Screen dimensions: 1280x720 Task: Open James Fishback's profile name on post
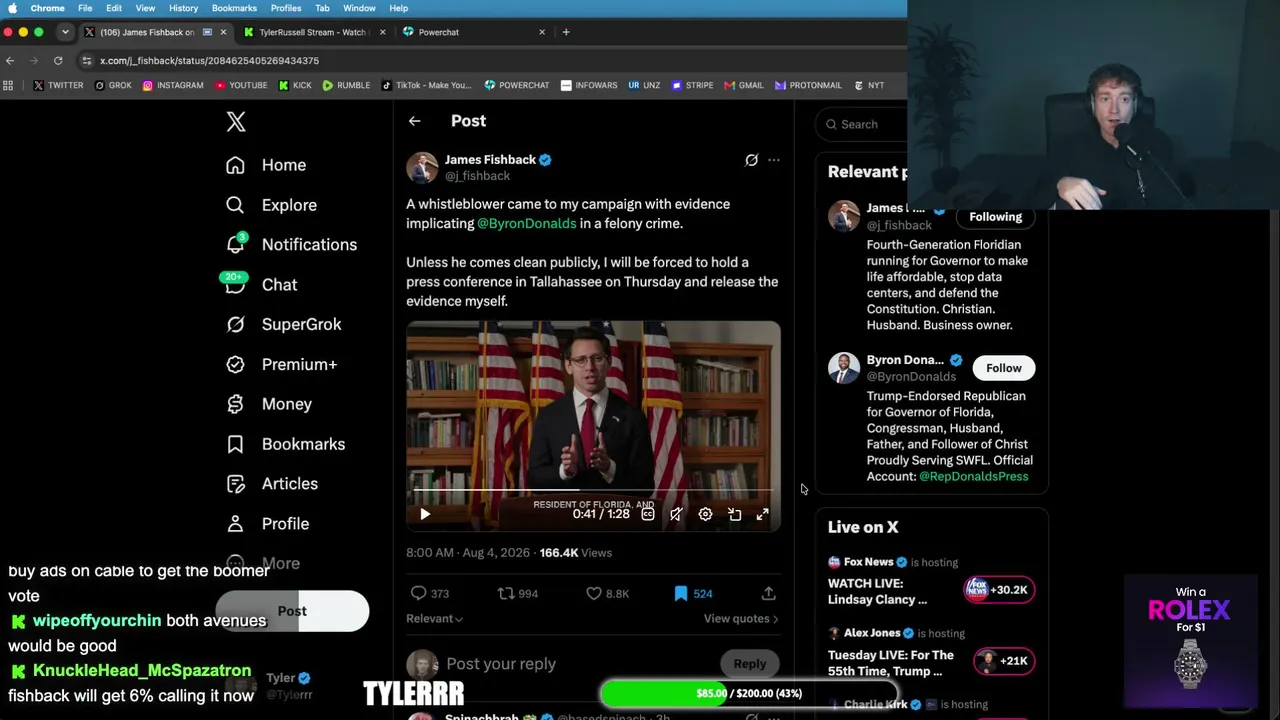pyautogui.click(x=490, y=160)
